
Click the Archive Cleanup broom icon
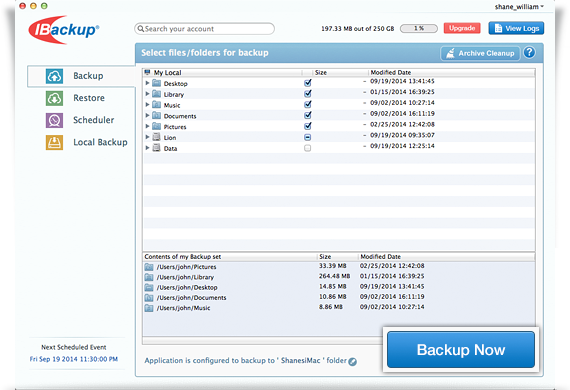450,53
